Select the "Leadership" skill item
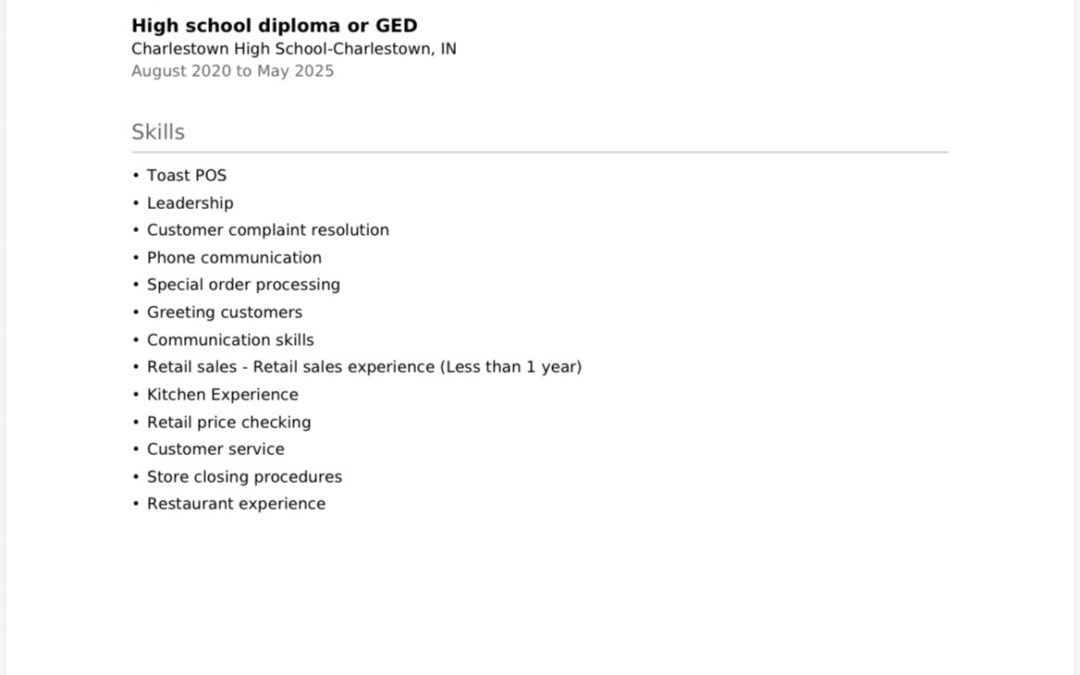1080x675 pixels. (190, 203)
